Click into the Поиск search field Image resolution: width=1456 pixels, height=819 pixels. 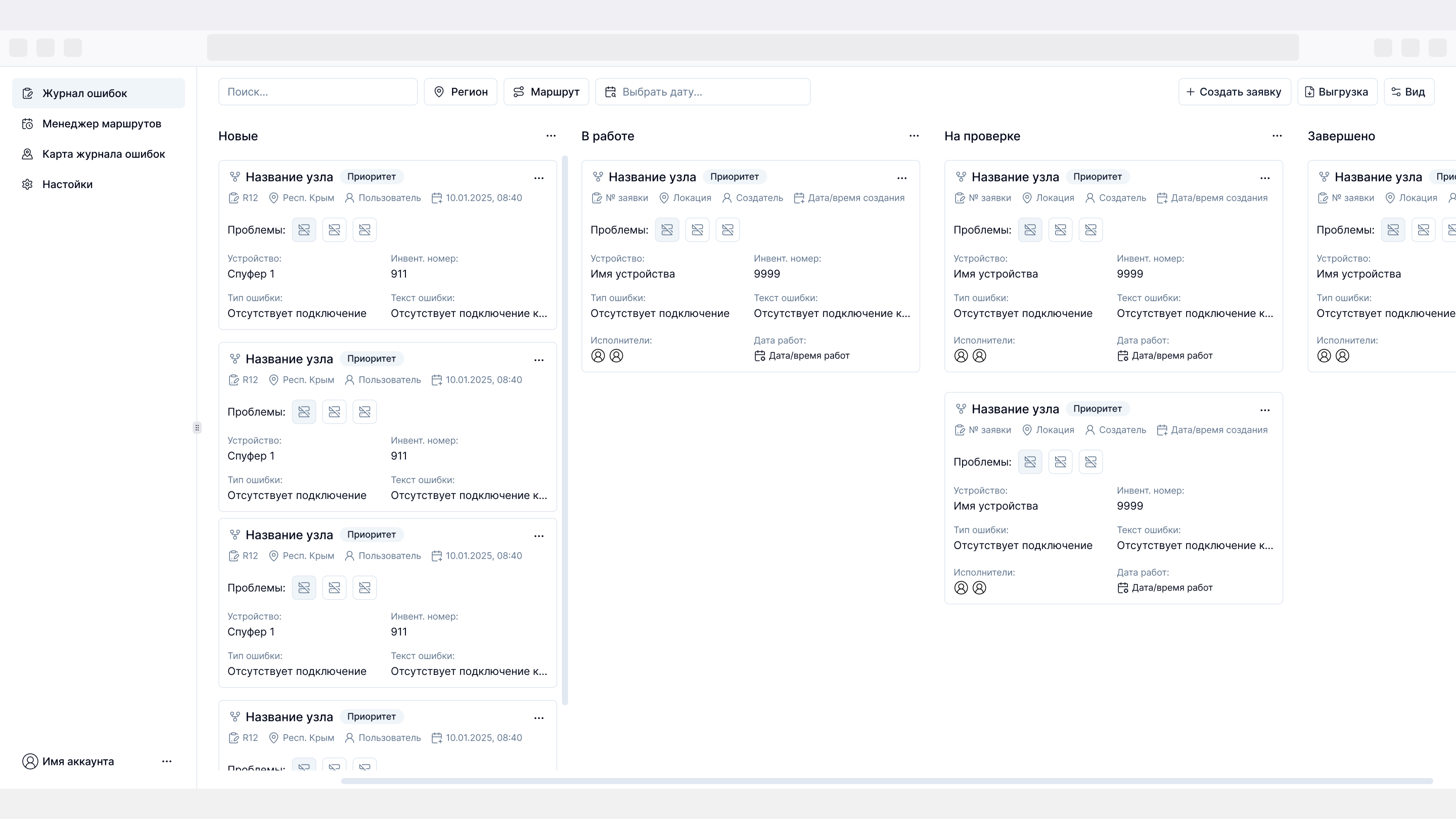coord(317,92)
